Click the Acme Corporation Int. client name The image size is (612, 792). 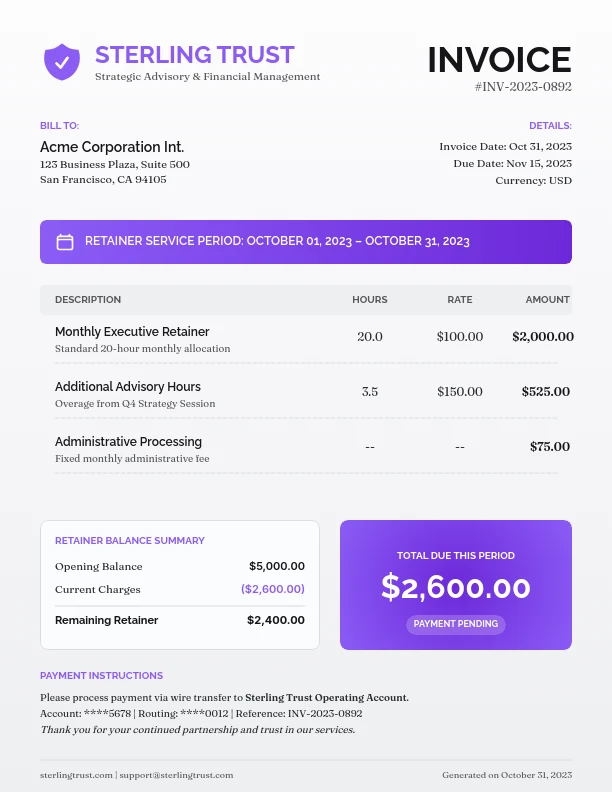coord(112,147)
